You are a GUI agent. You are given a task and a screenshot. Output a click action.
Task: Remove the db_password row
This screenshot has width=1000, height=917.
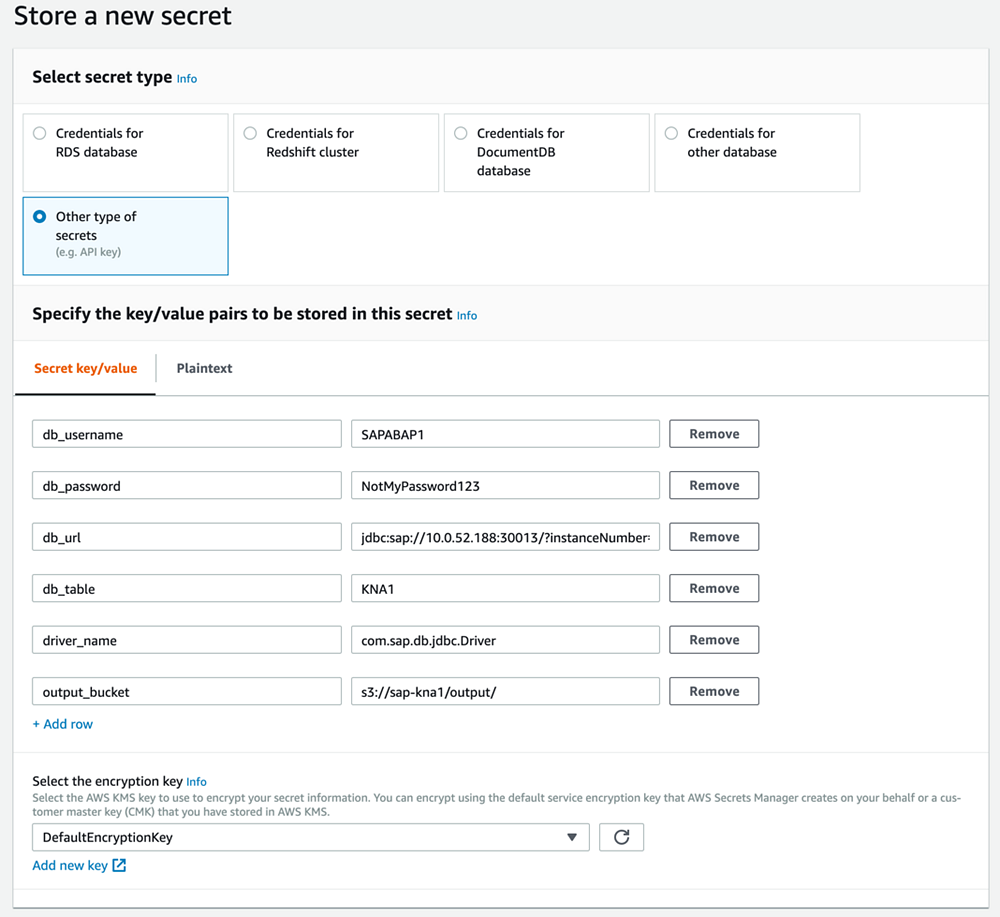(714, 485)
